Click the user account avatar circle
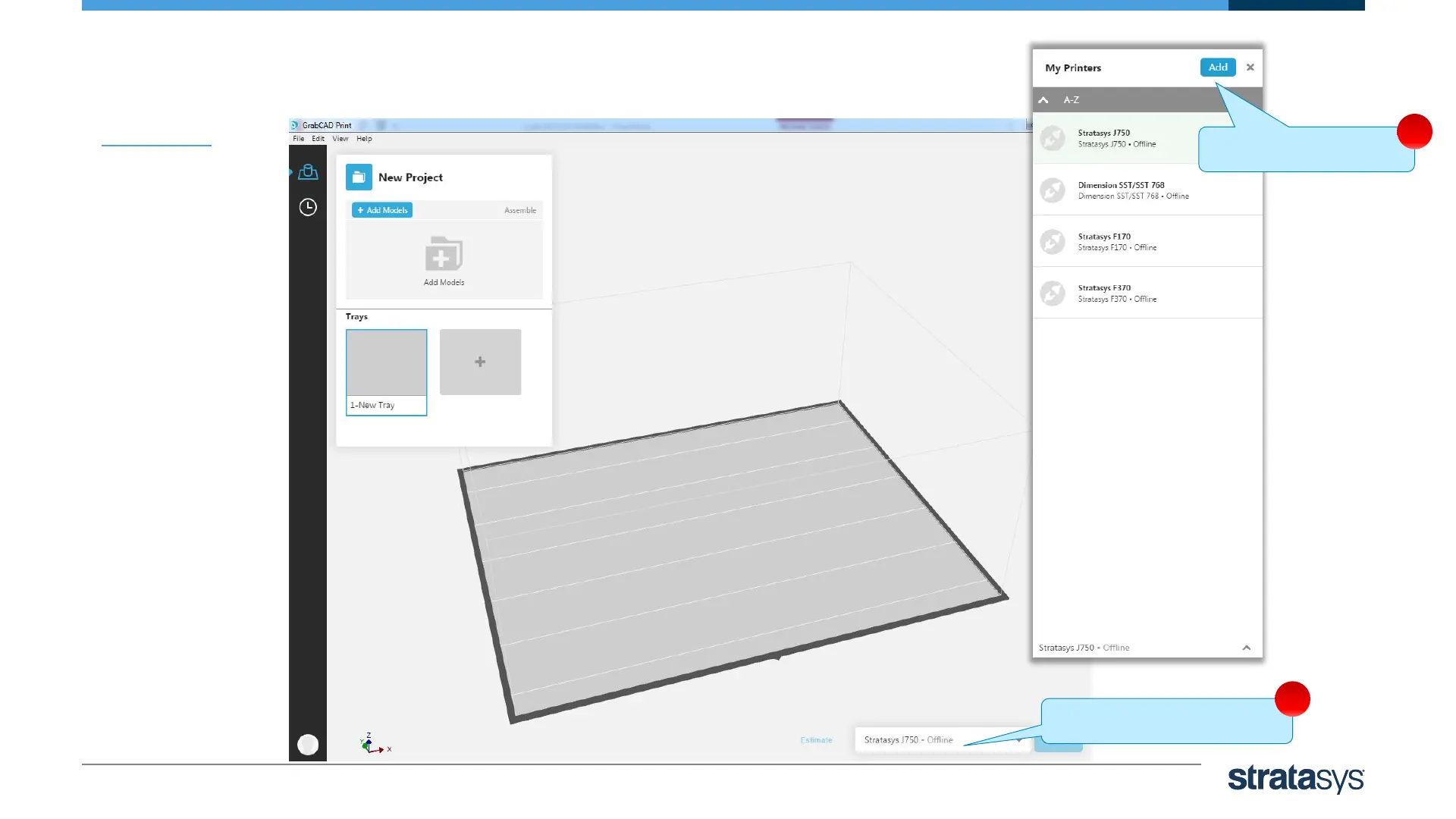1456x819 pixels. pyautogui.click(x=308, y=745)
